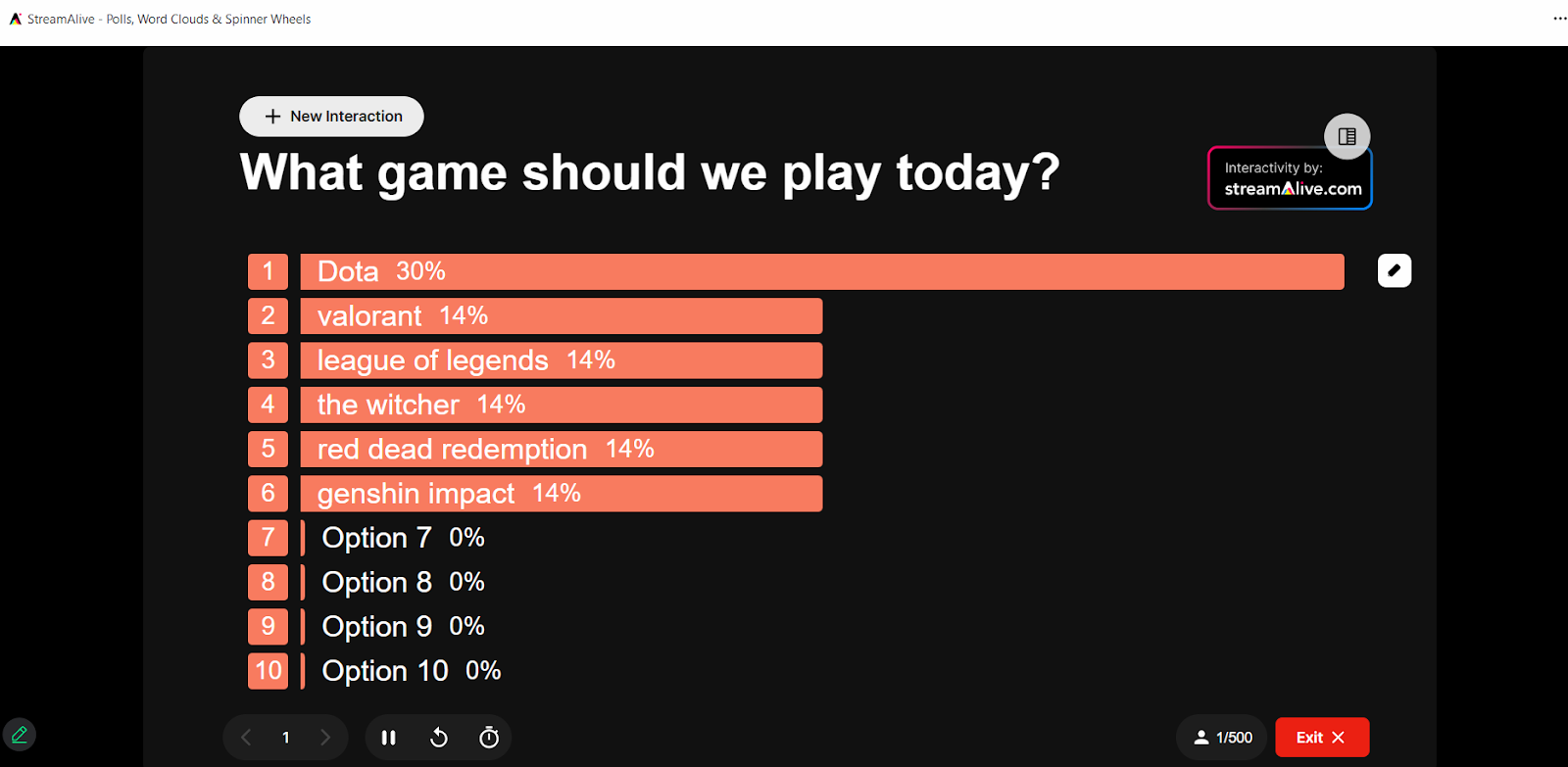Choose the valorant poll option
This screenshot has width=1568, height=767.
tap(561, 316)
